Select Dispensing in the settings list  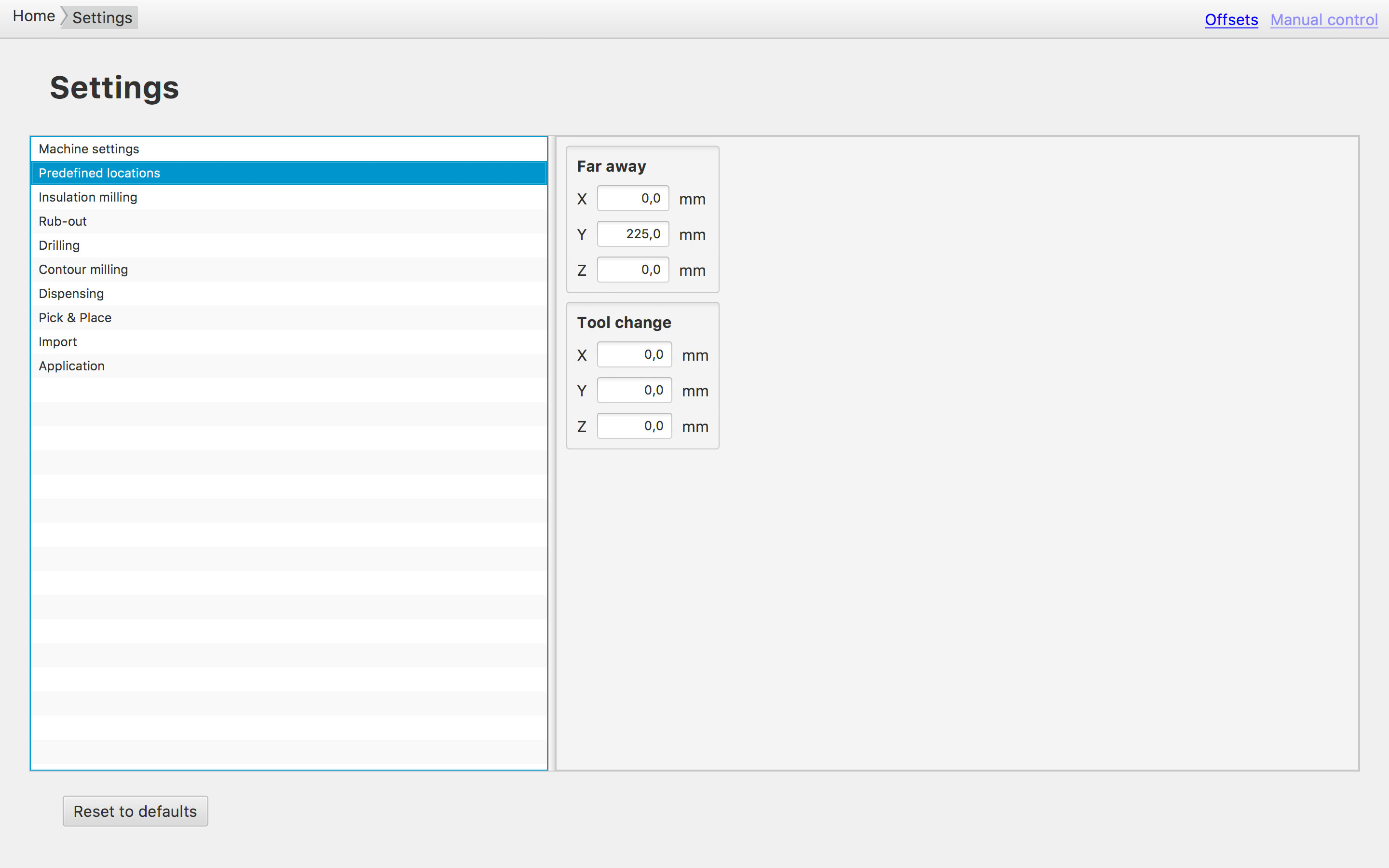pos(289,294)
